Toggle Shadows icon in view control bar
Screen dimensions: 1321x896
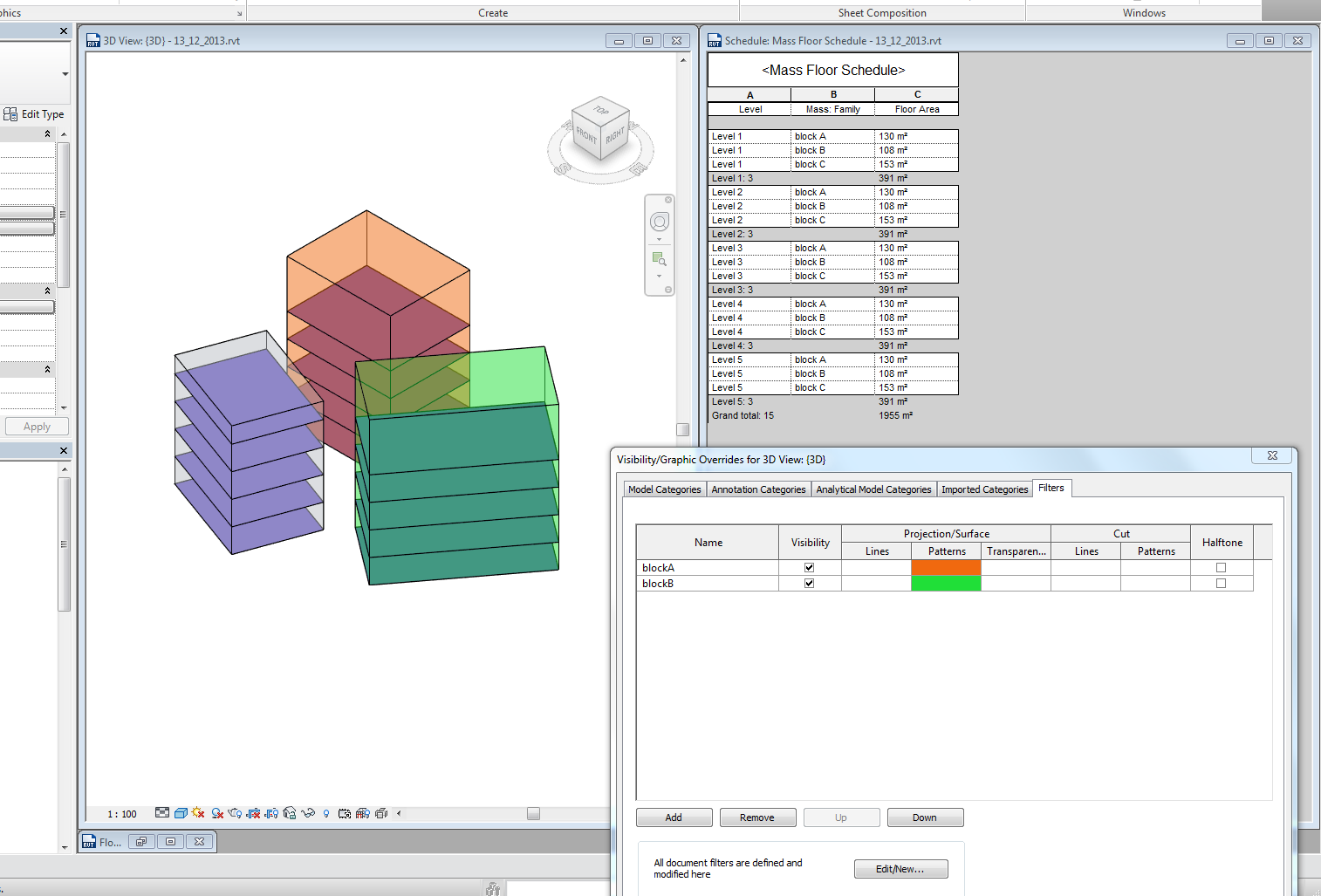pos(217,813)
